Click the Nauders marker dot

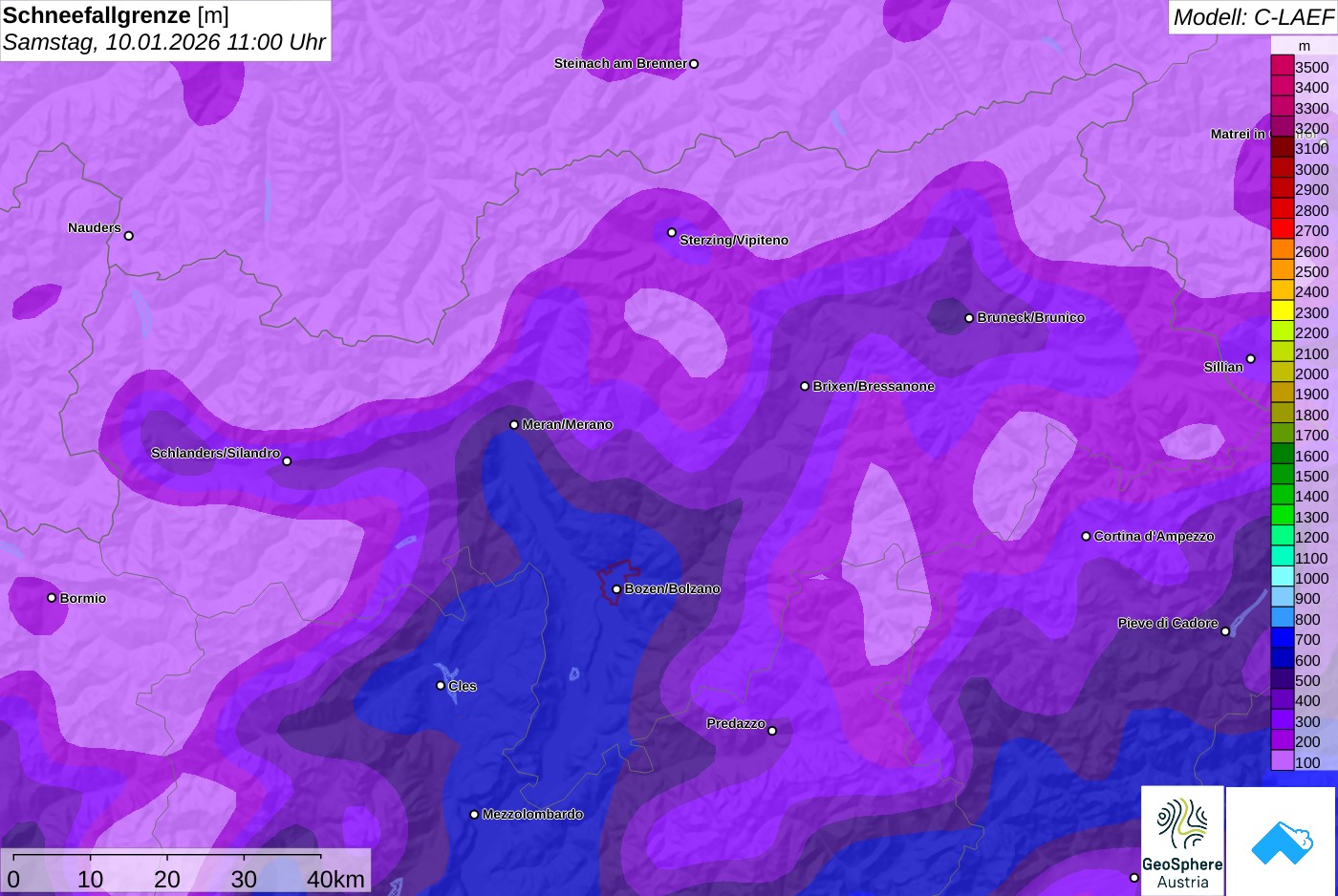129,236
